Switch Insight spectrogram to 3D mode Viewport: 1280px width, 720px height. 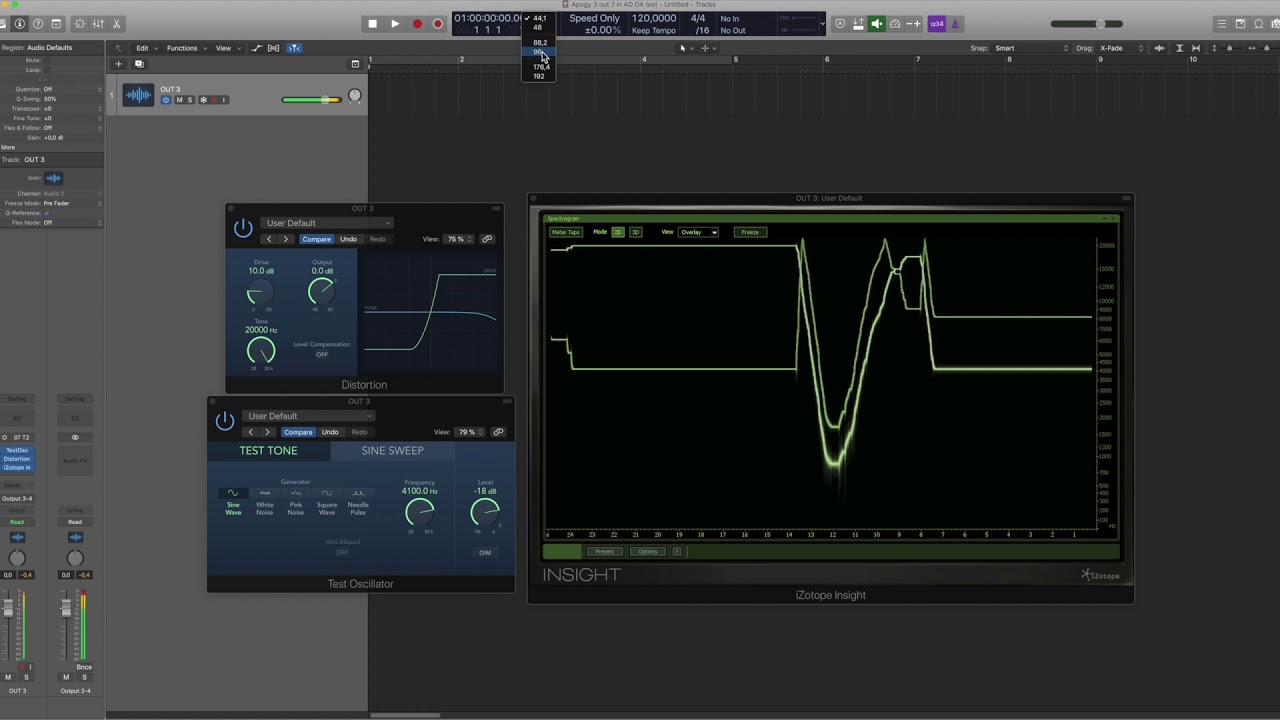click(635, 232)
